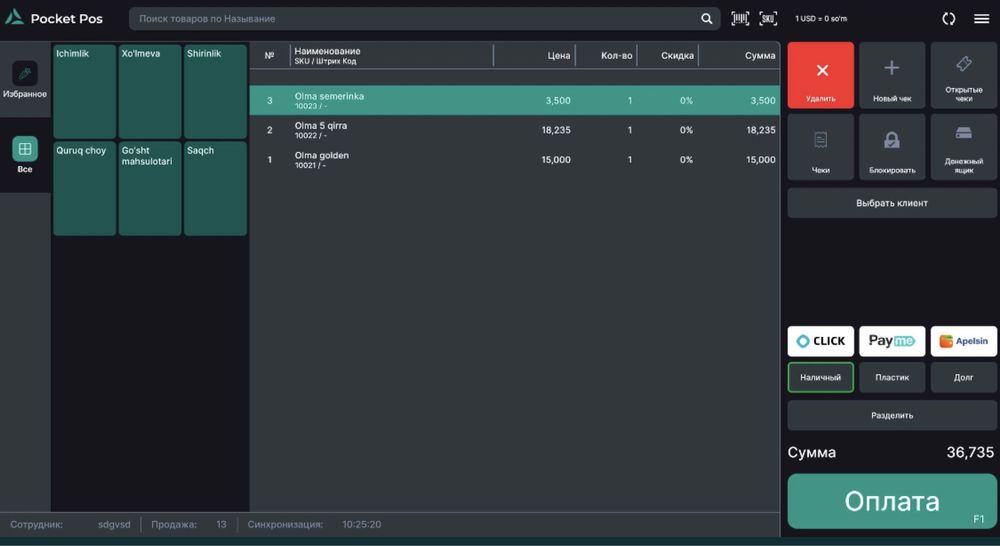Click Выбрать клиент button
The image size is (1000, 546).
point(892,203)
